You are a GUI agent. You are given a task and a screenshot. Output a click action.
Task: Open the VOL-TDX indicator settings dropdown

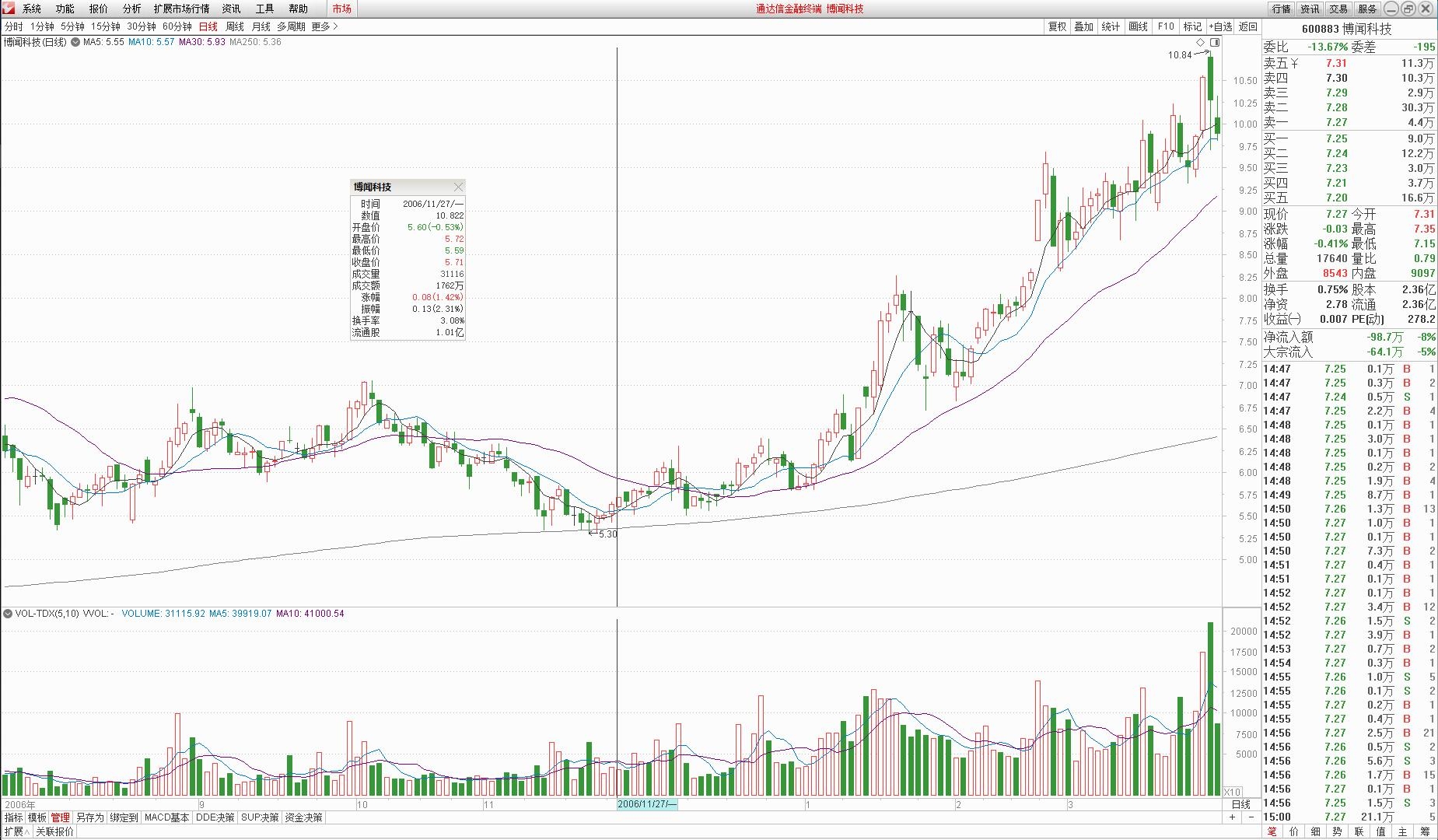coord(8,614)
